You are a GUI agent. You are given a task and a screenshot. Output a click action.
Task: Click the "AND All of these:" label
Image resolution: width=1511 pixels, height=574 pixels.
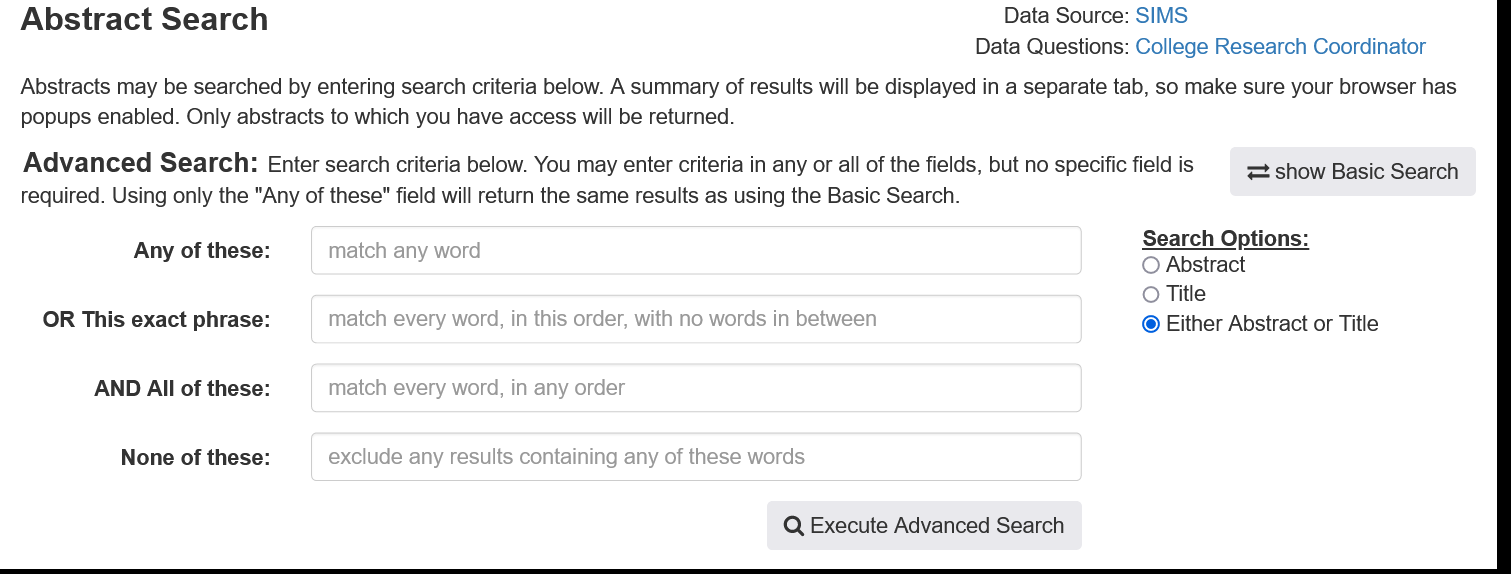182,389
